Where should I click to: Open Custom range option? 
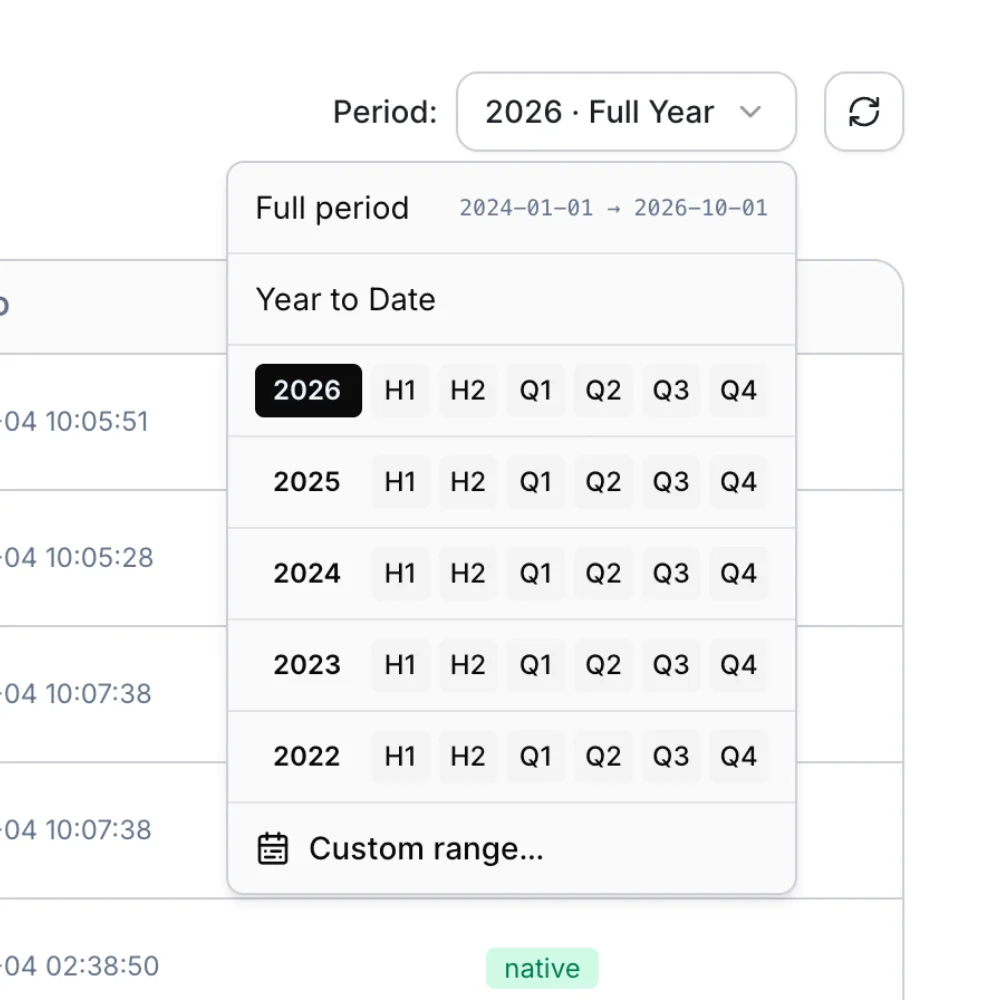coord(511,848)
